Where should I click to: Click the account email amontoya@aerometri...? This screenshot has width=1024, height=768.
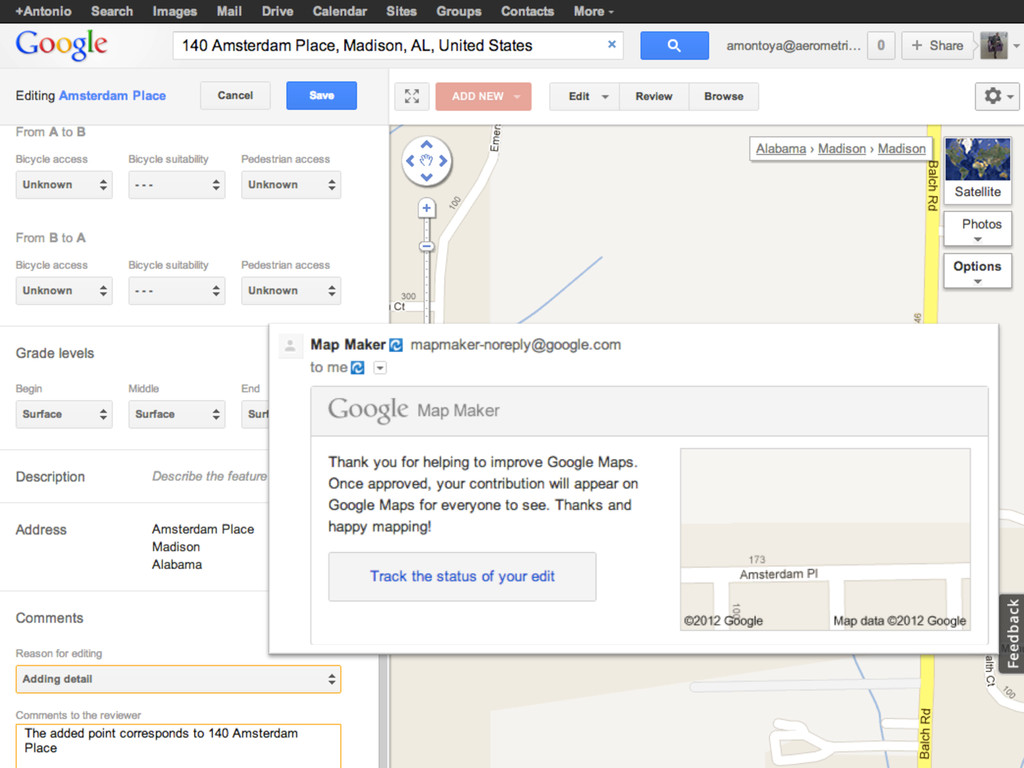coord(793,46)
